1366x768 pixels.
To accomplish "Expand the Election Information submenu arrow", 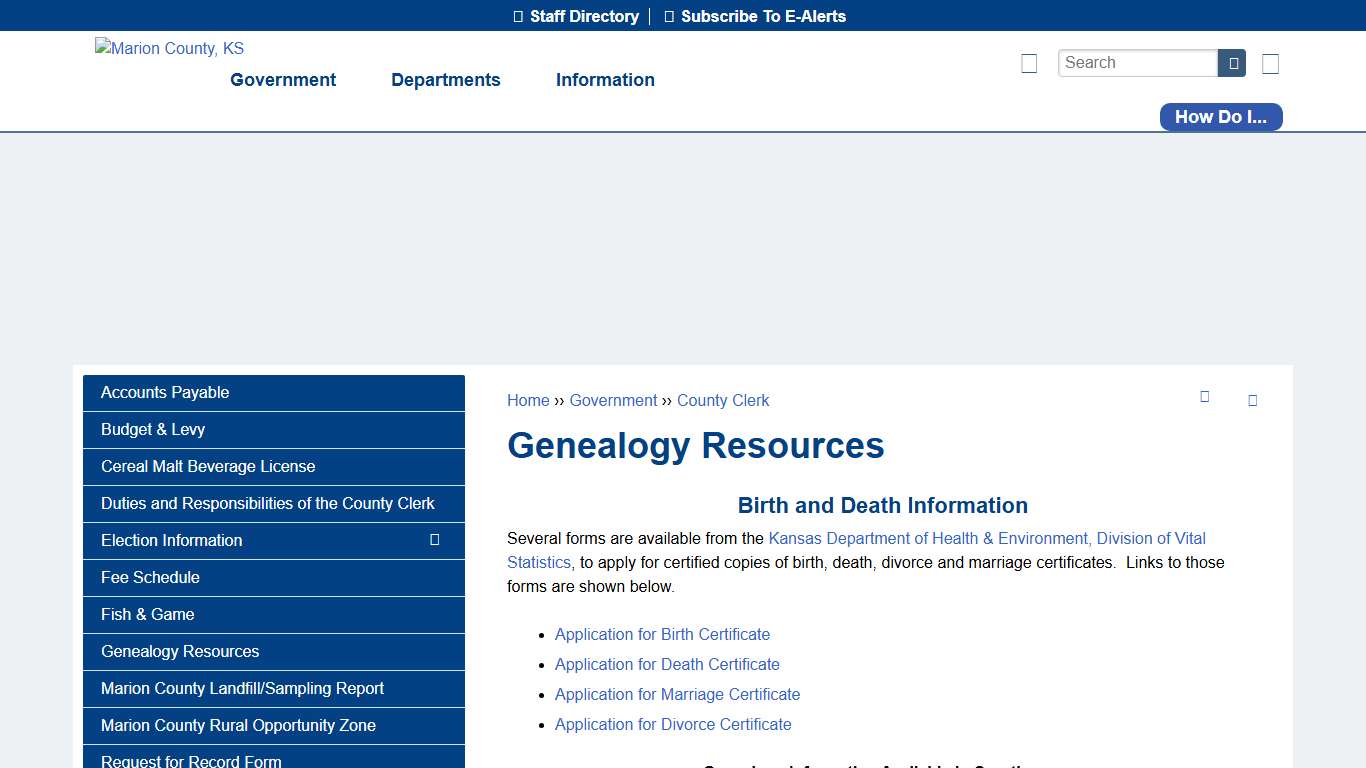I will 435,540.
